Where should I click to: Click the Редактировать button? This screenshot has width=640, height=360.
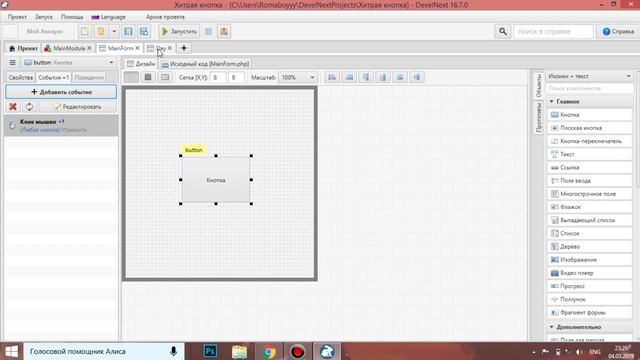click(78, 107)
